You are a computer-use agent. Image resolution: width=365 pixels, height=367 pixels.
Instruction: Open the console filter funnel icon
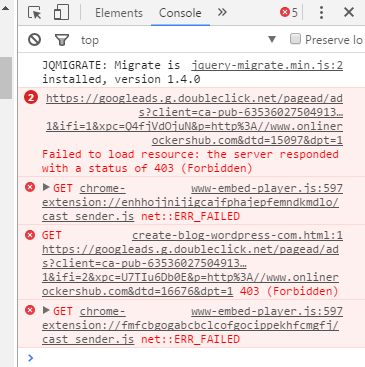click(62, 40)
